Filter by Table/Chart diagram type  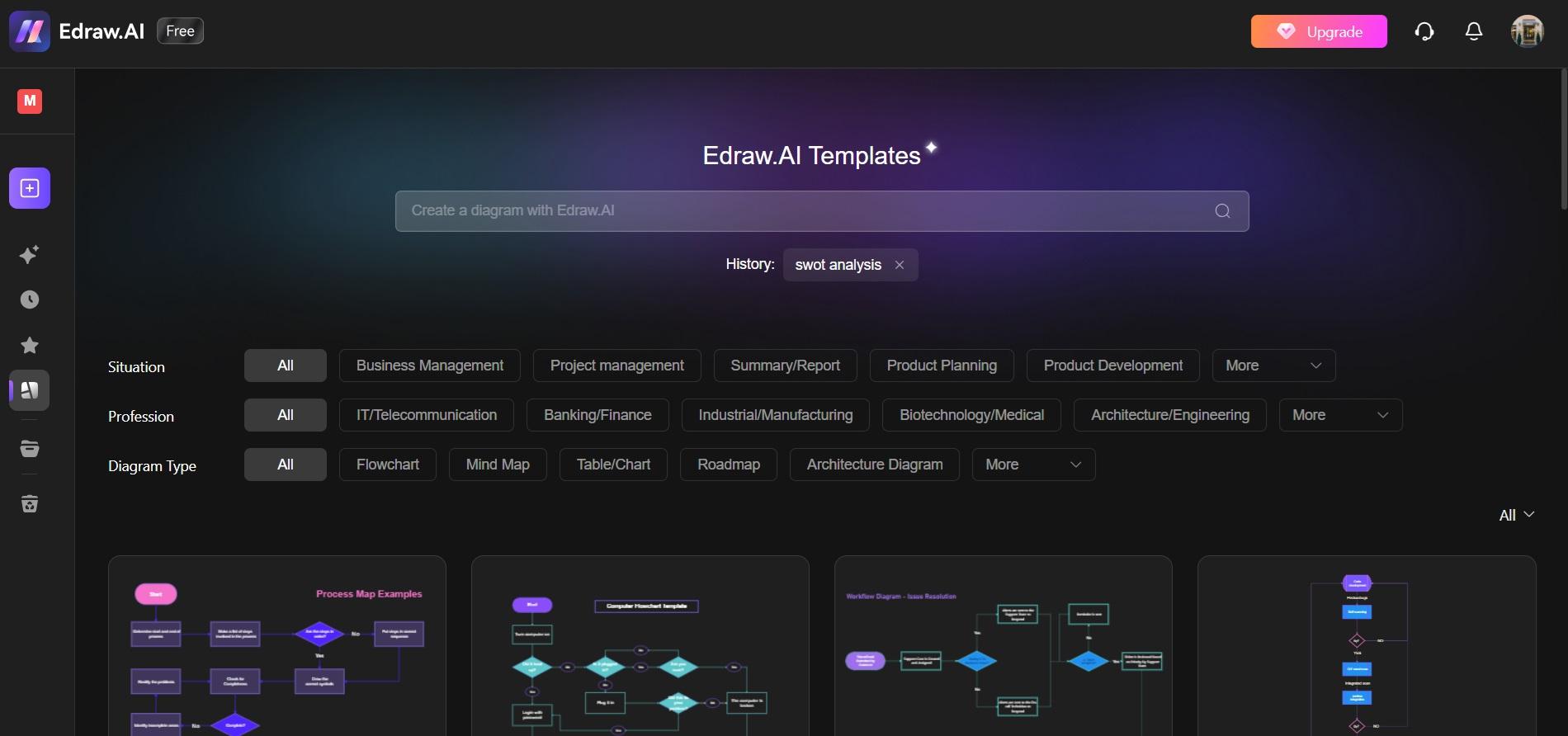[613, 465]
